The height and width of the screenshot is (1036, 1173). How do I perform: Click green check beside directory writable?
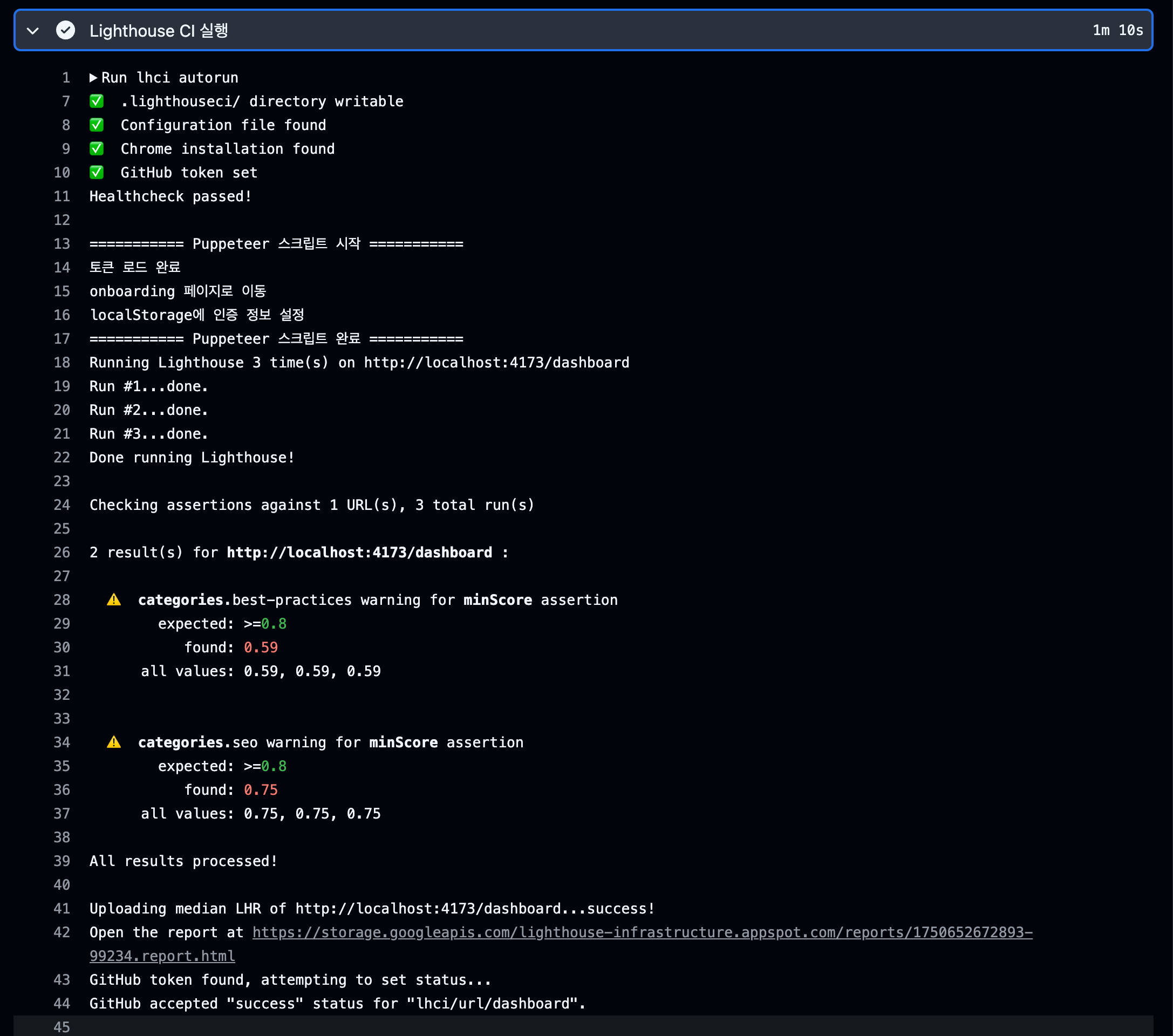97,101
